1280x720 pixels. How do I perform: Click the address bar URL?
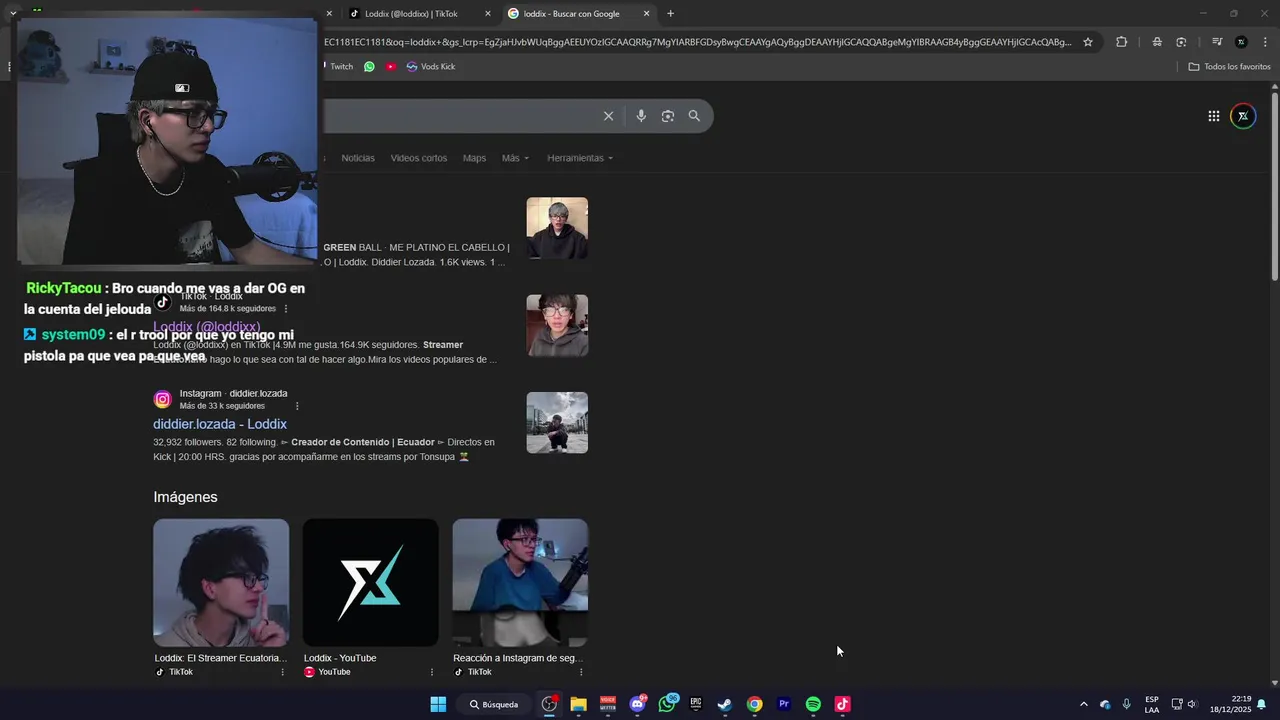click(x=697, y=42)
